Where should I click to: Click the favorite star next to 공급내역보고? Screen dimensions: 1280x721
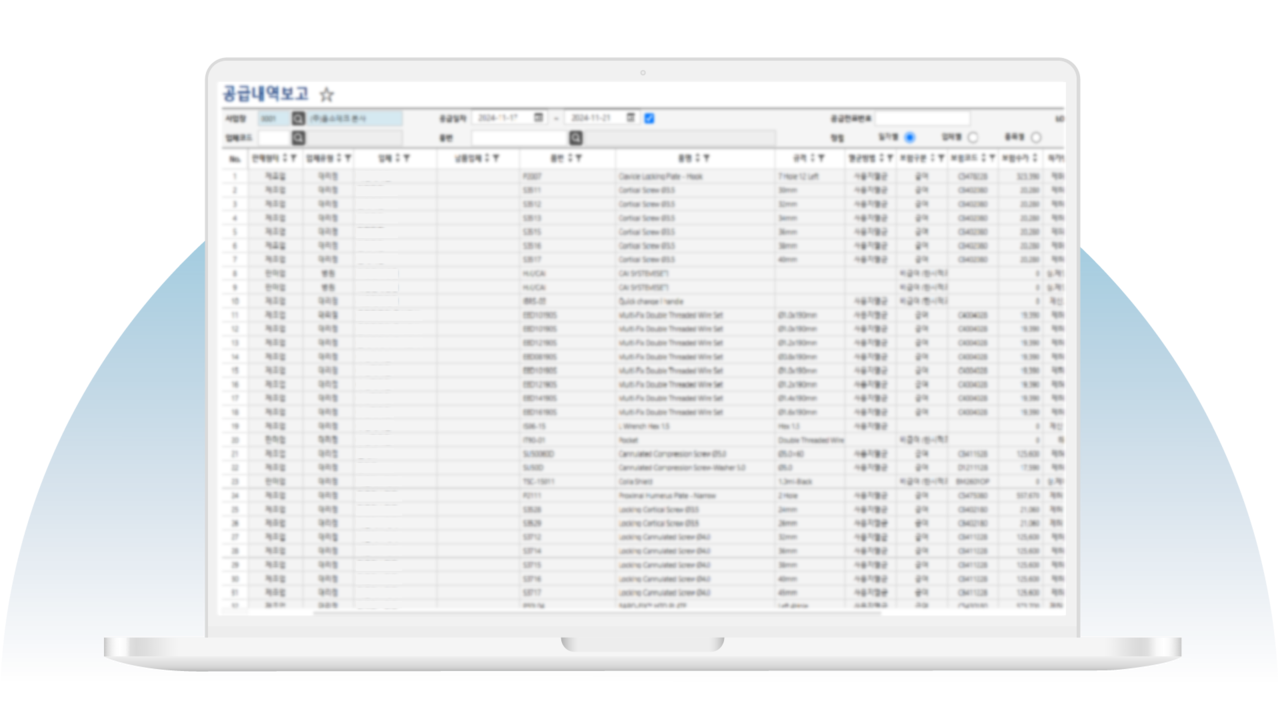click(x=327, y=95)
